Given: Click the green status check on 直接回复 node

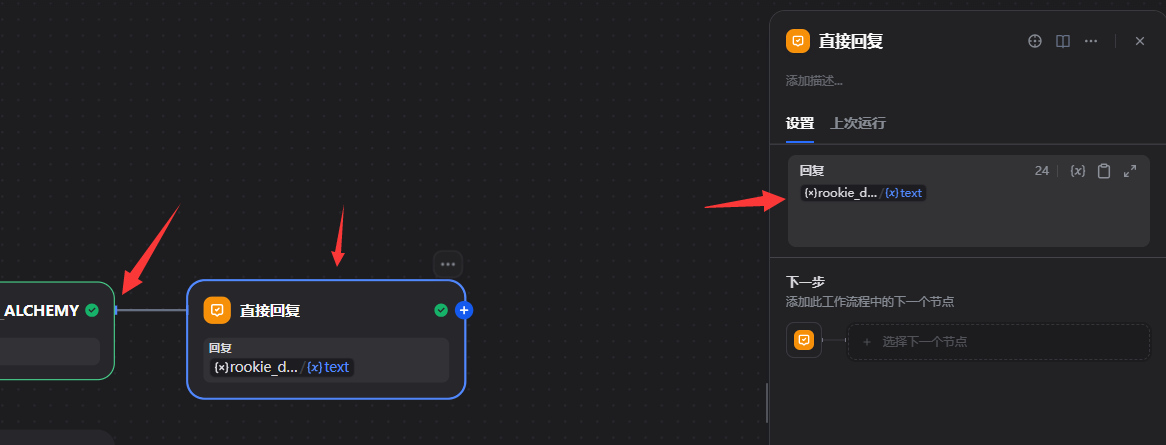Looking at the screenshot, I should click(441, 310).
